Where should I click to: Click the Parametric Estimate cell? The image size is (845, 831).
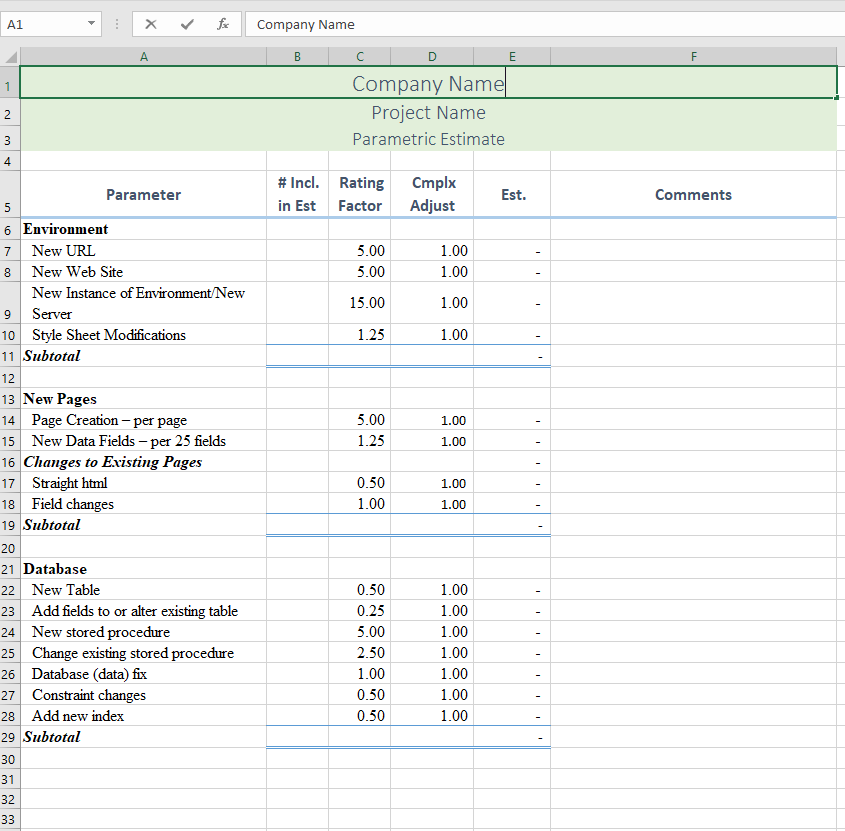coord(428,138)
